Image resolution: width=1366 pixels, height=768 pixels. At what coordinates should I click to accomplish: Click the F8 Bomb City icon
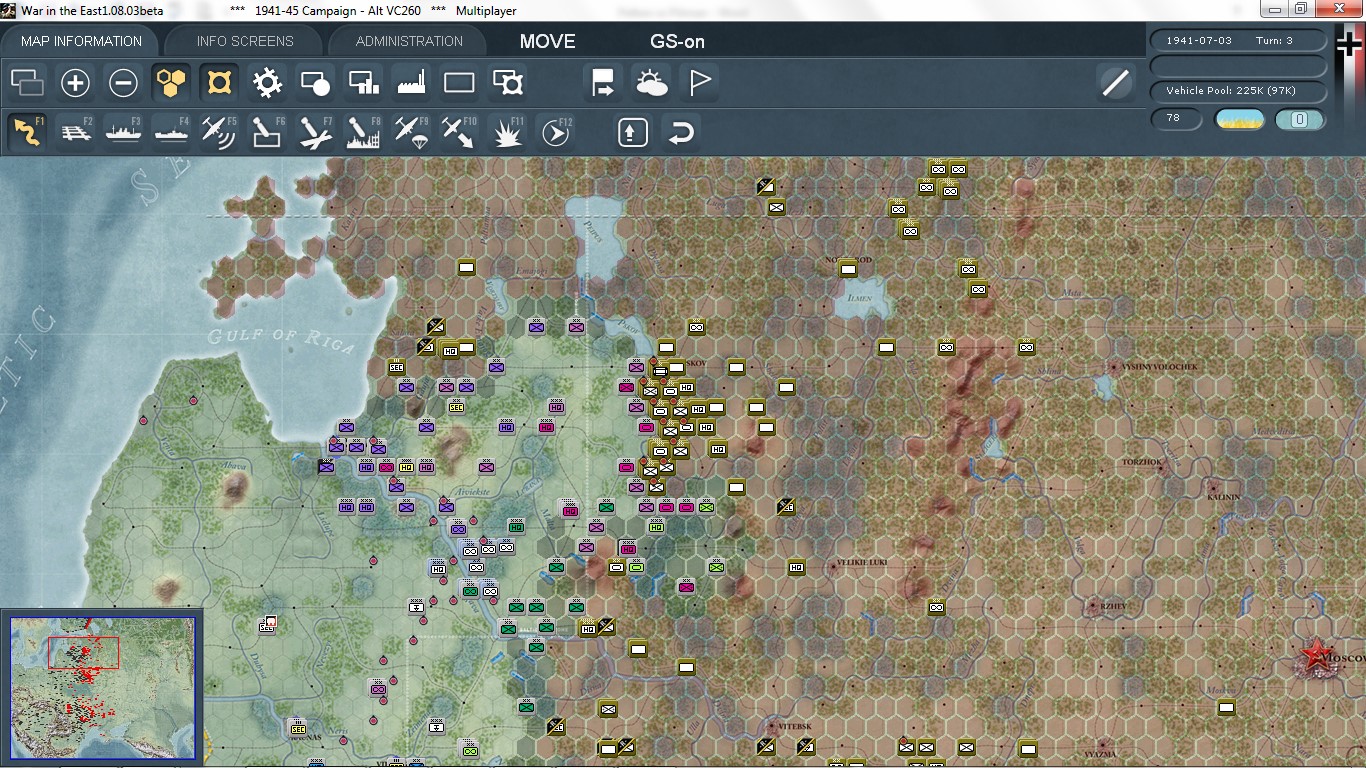point(363,132)
